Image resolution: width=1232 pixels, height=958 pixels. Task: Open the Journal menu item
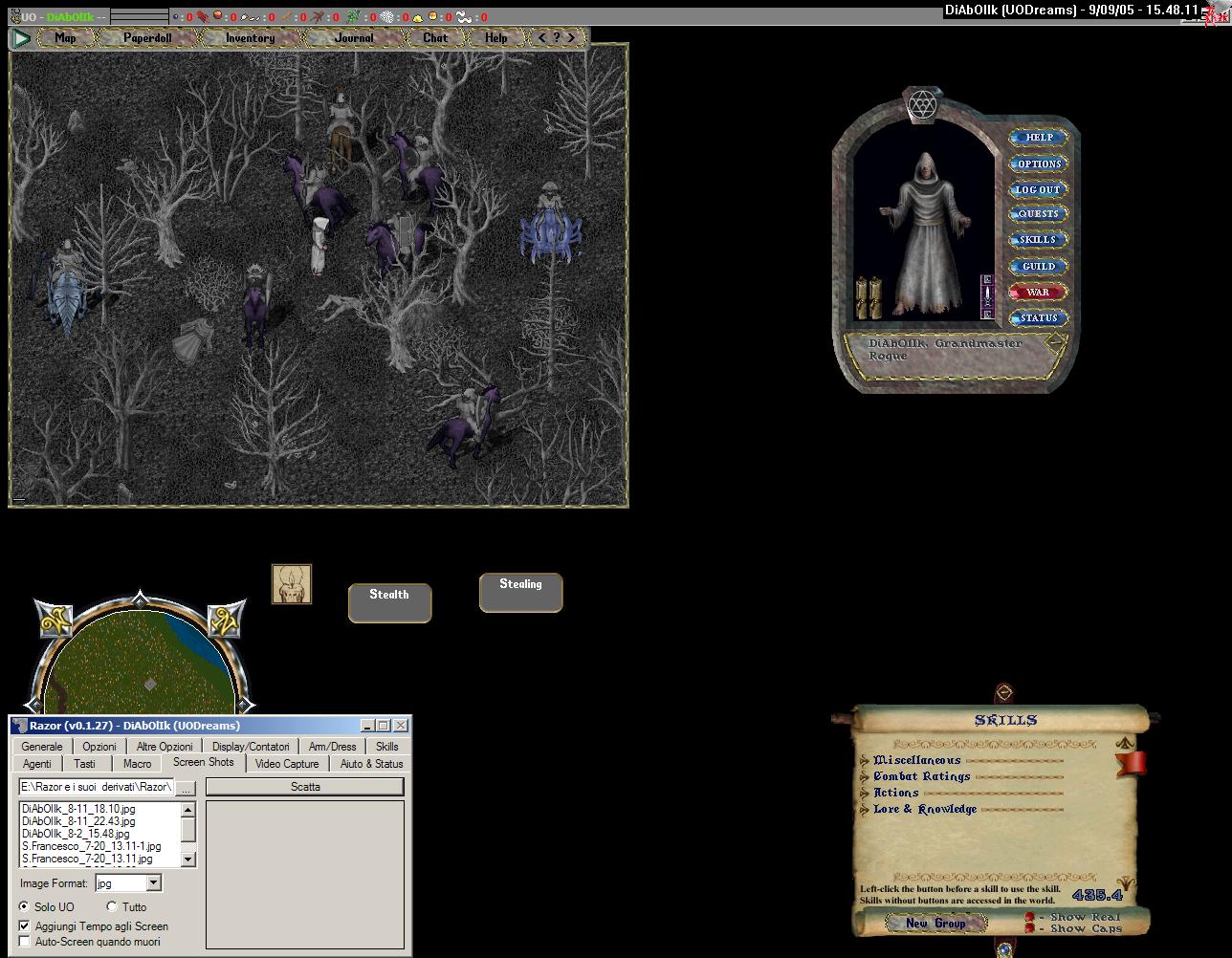point(355,38)
